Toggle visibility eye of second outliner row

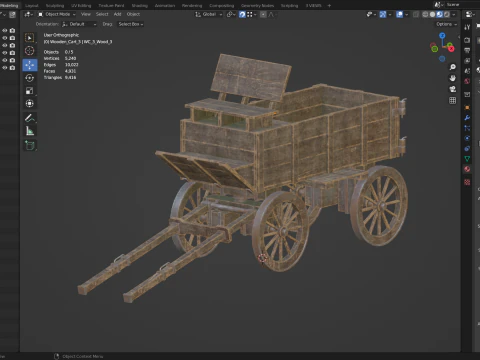(x=5, y=38)
